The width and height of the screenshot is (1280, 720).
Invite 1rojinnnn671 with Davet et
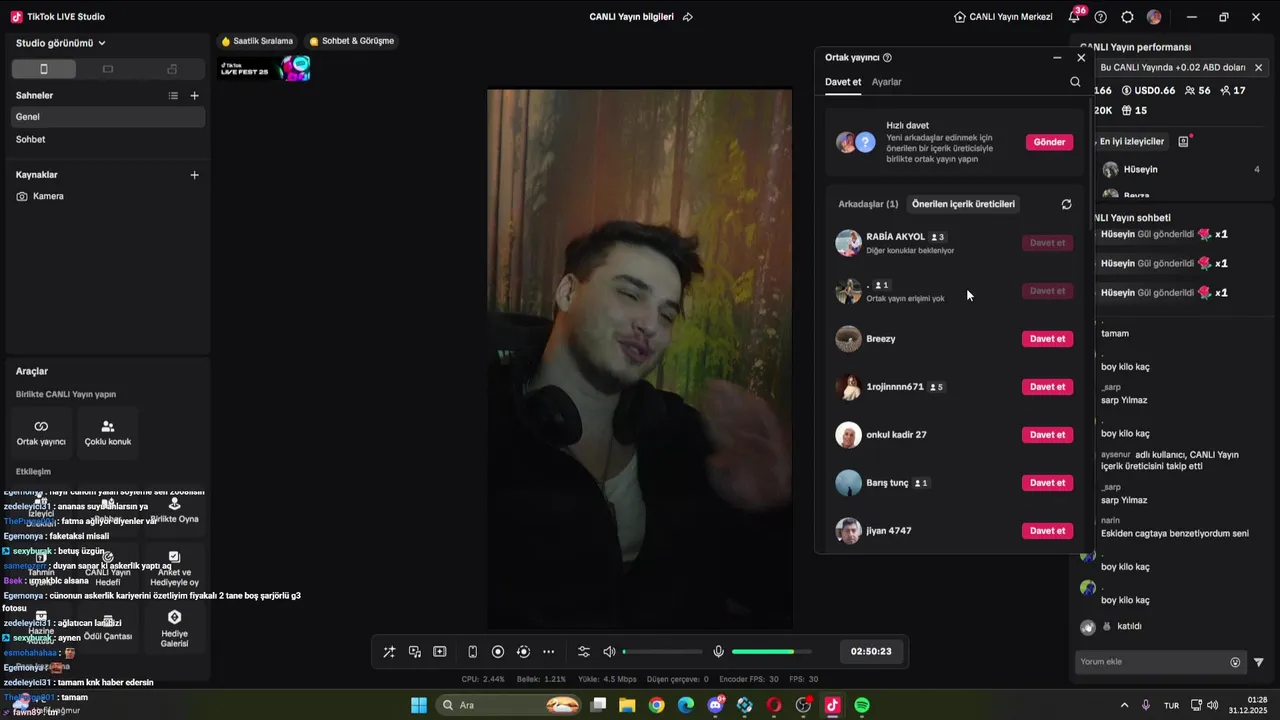(1047, 387)
